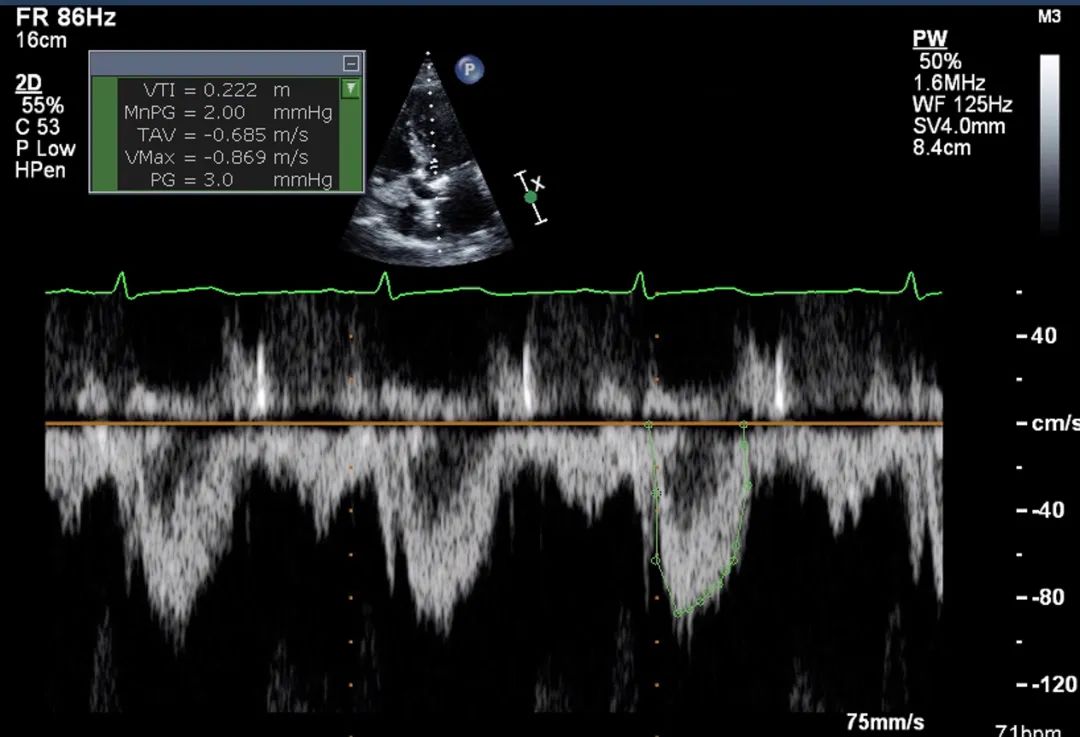The width and height of the screenshot is (1080, 737).
Task: Click the PW sample volume gate on sector
Action: pyautogui.click(x=434, y=165)
